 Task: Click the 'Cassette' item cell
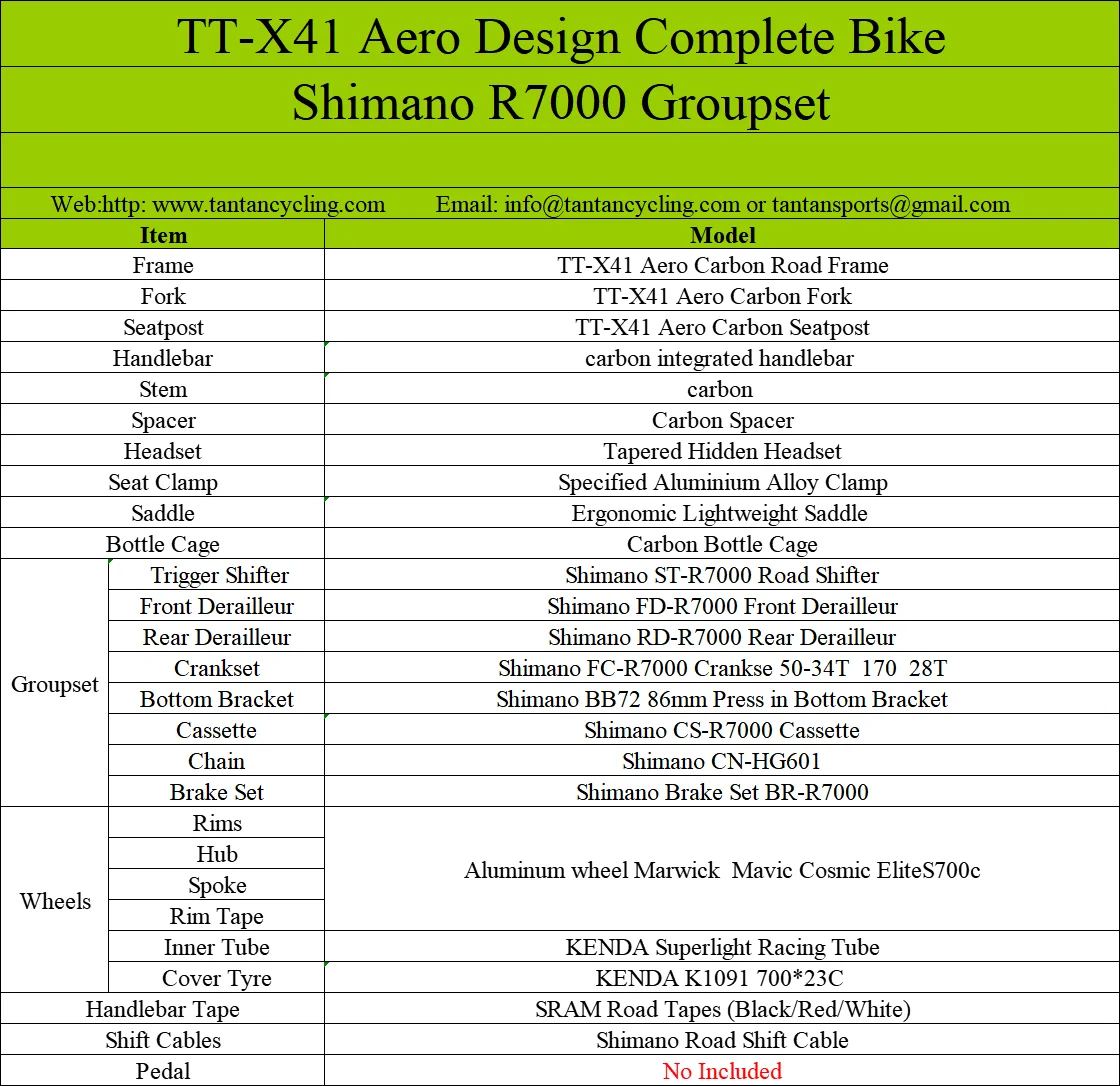(216, 729)
